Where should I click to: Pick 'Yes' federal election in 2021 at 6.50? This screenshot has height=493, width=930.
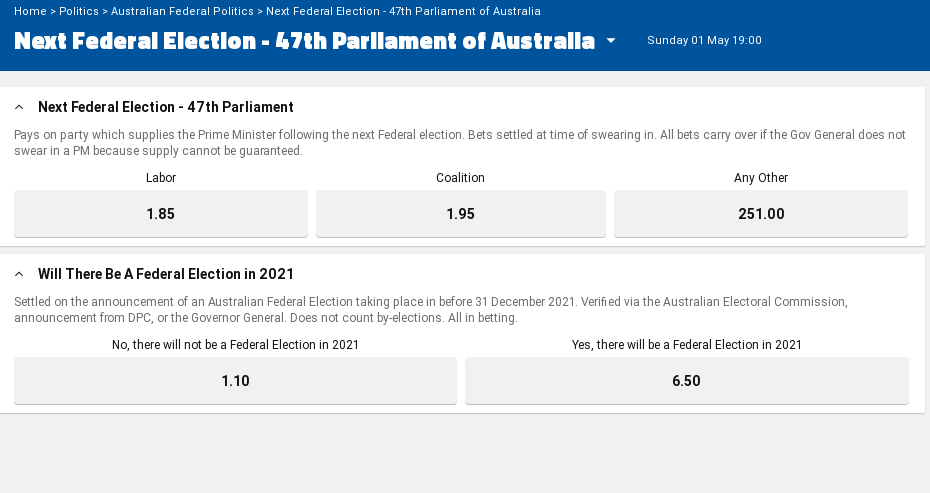687,381
